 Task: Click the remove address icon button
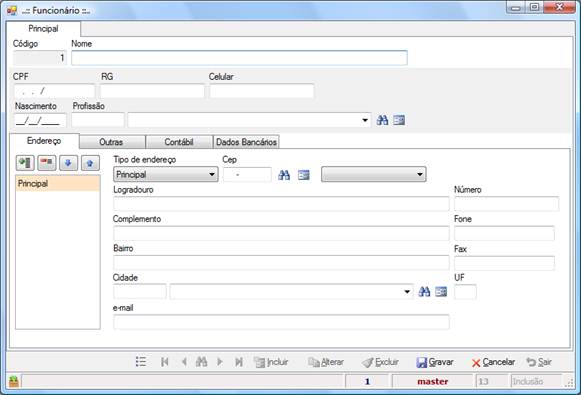(47, 163)
